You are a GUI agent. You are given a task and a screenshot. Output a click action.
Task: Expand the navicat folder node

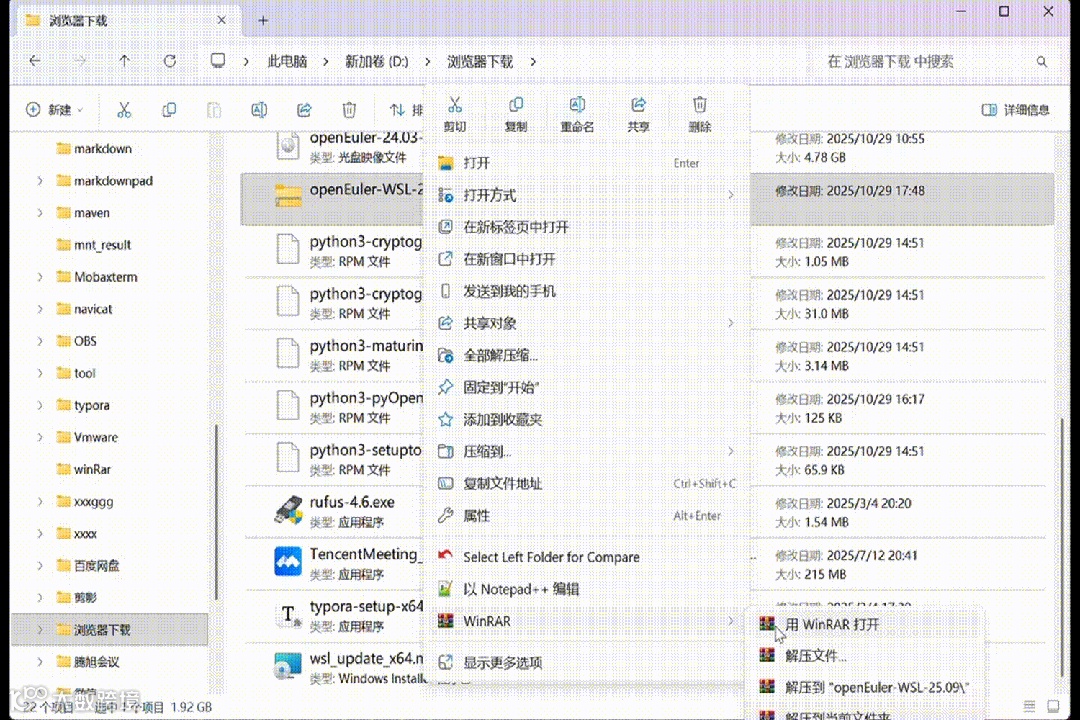40,309
